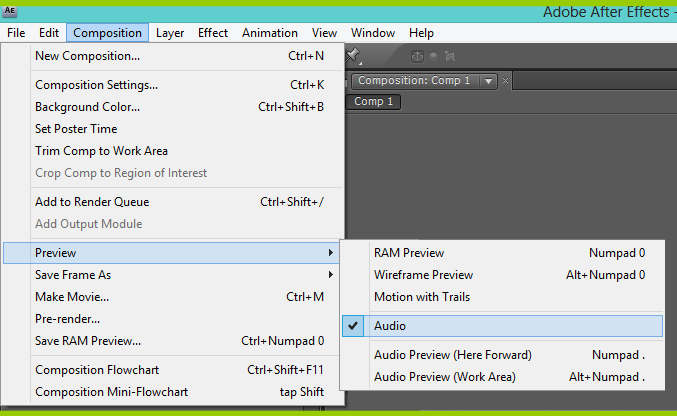The height and width of the screenshot is (416, 677).
Task: Click the view axis mode icon in toolbar
Action: [450, 56]
